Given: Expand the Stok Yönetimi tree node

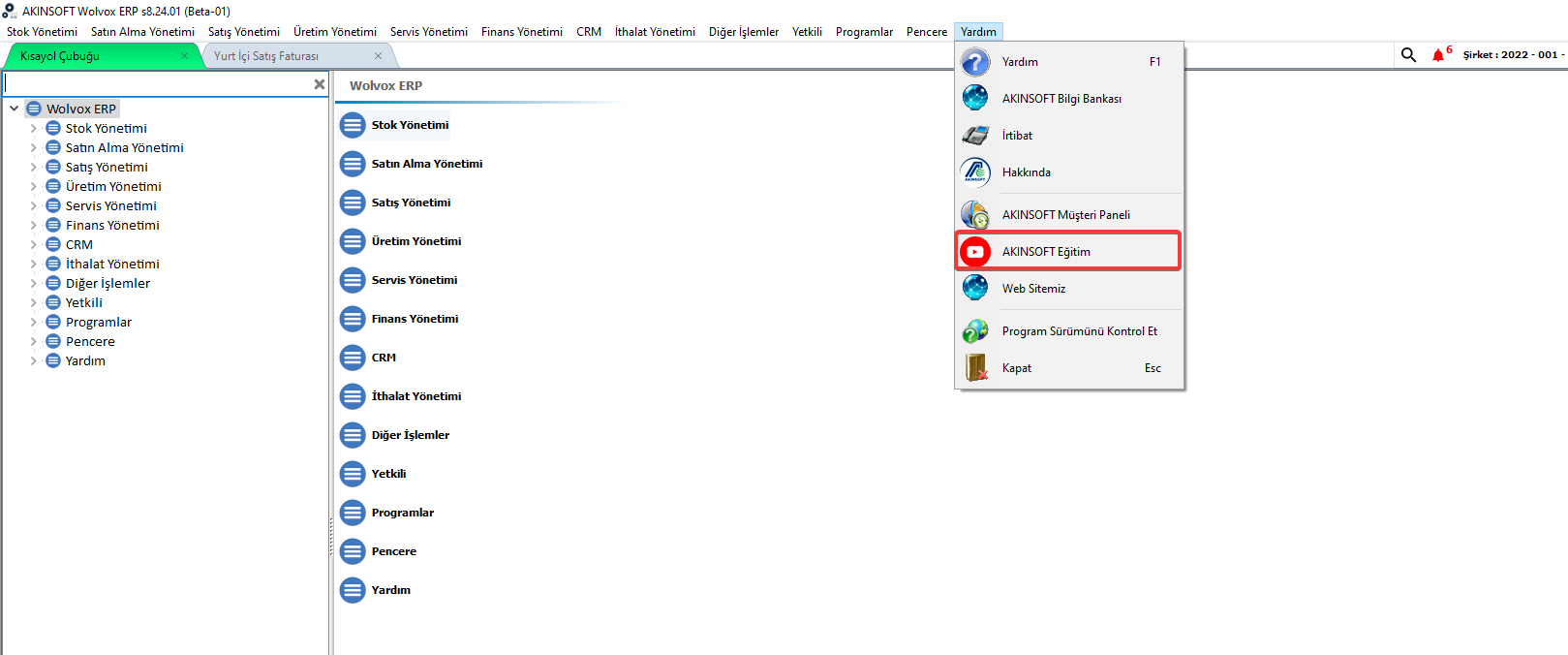Looking at the screenshot, I should point(33,128).
